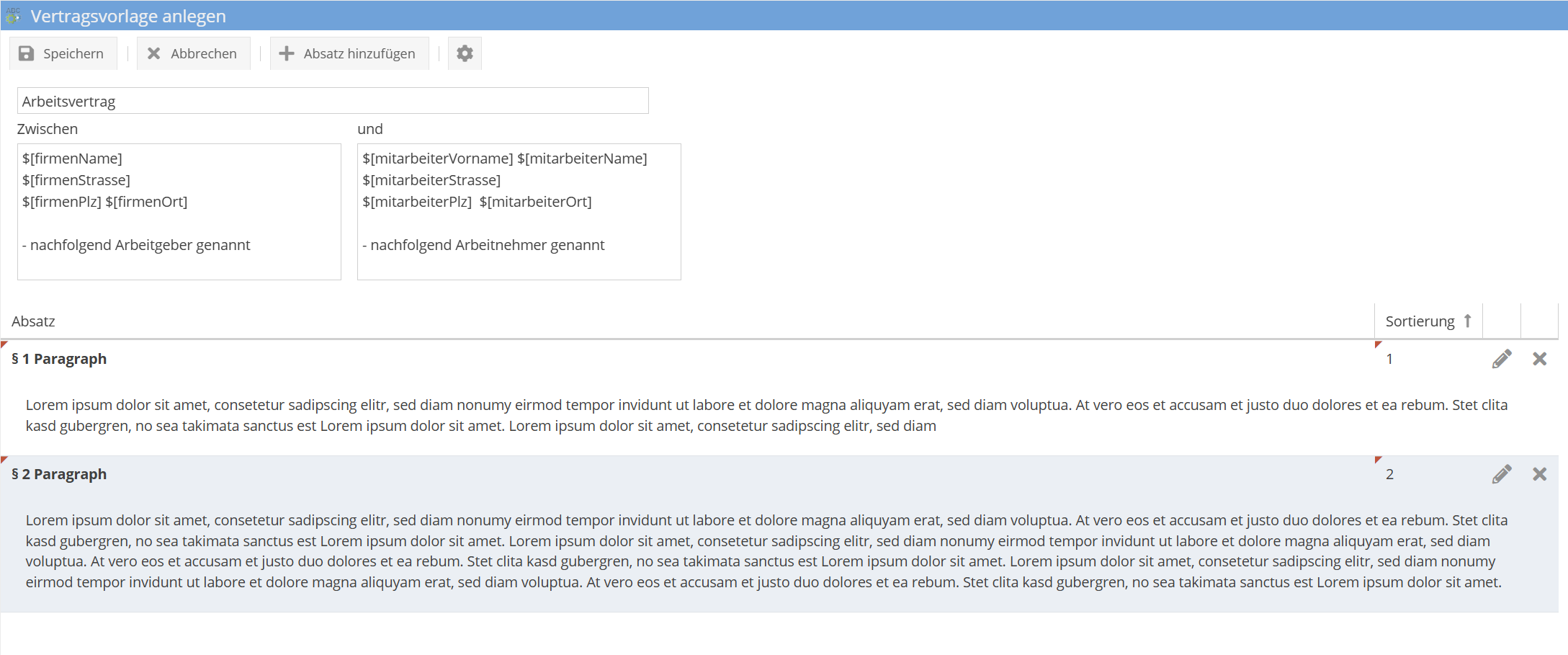Open settings with the gear icon
Screen dimensions: 1568x655
click(x=465, y=53)
